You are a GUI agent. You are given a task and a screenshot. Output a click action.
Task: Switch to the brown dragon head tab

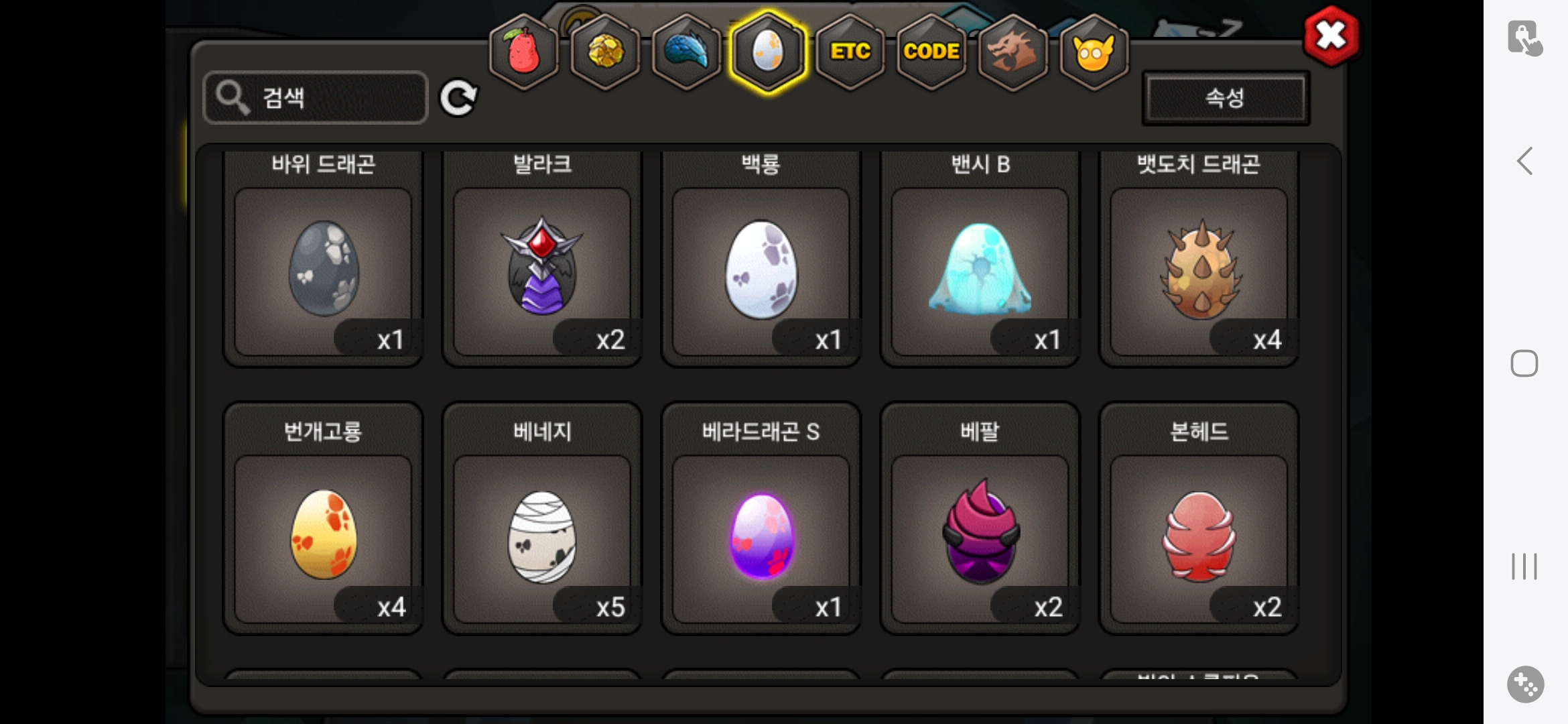coord(1012,52)
